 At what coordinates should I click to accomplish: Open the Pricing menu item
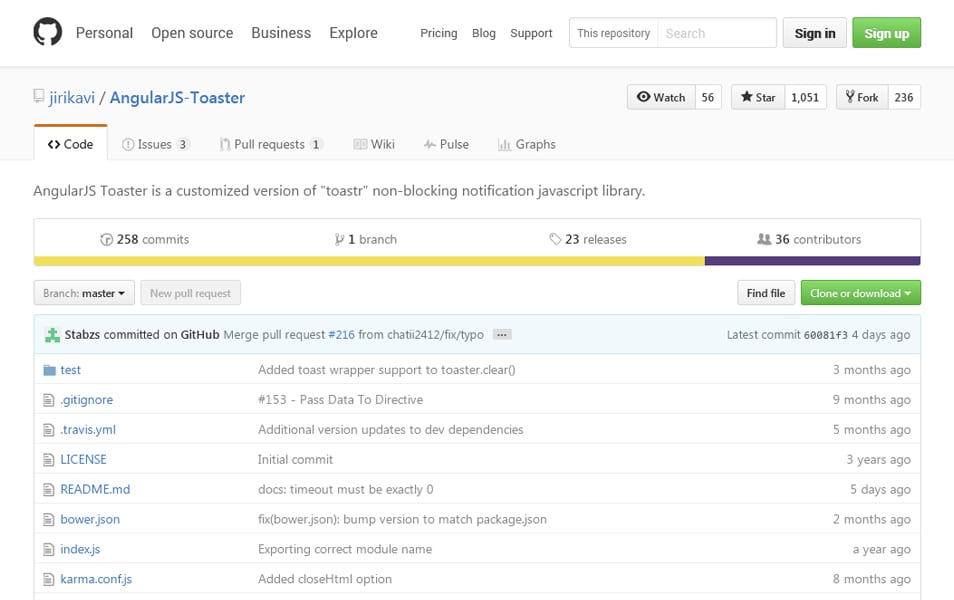click(438, 33)
